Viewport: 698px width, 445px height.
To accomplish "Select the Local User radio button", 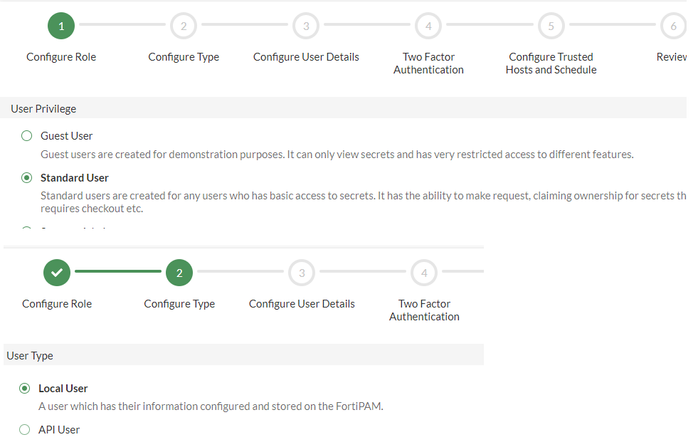I will 25,388.
